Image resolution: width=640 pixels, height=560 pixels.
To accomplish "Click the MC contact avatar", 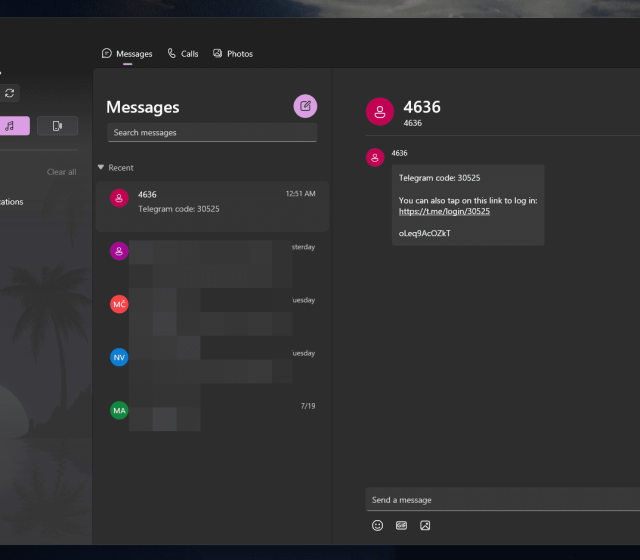I will [119, 304].
